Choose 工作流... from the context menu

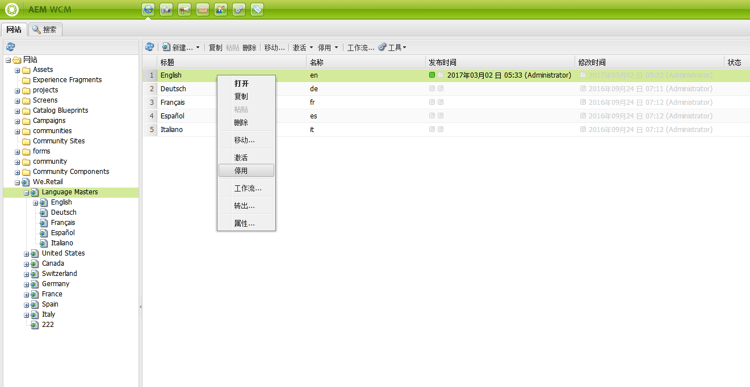(246, 188)
